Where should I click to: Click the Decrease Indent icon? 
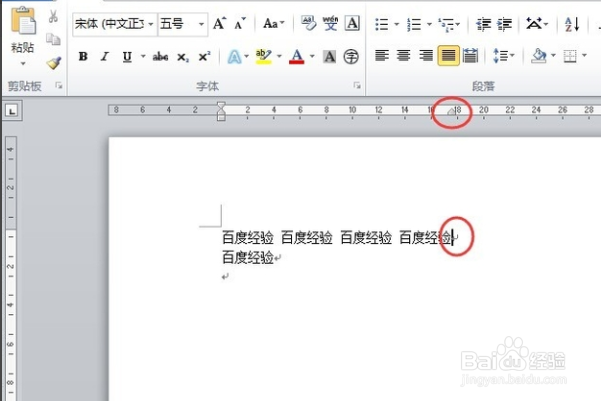click(483, 24)
